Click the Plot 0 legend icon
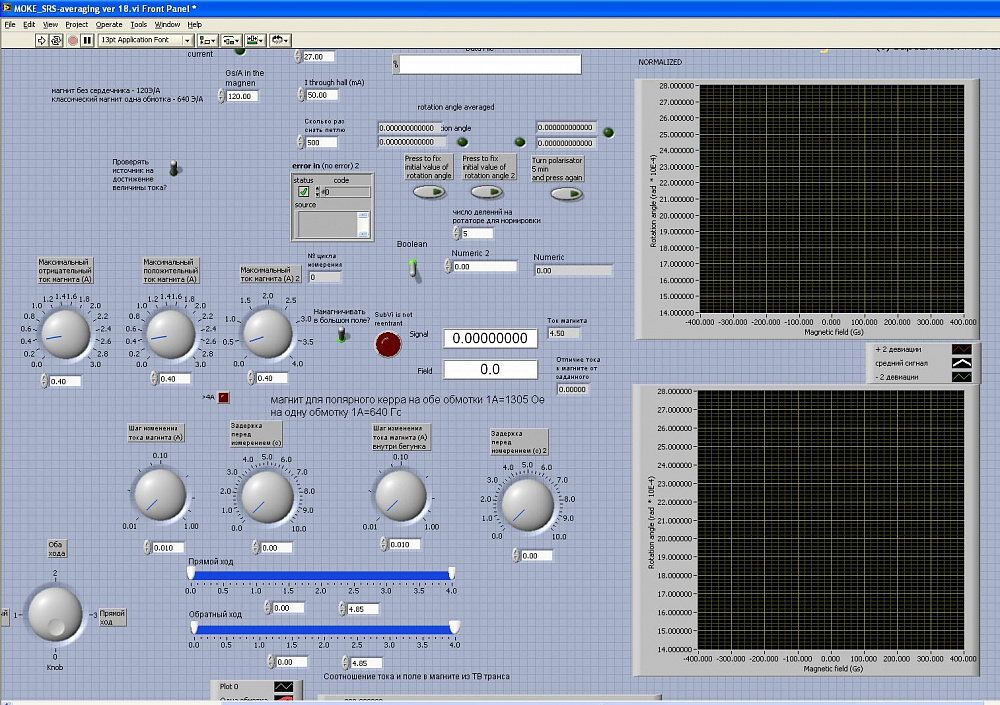 283,688
